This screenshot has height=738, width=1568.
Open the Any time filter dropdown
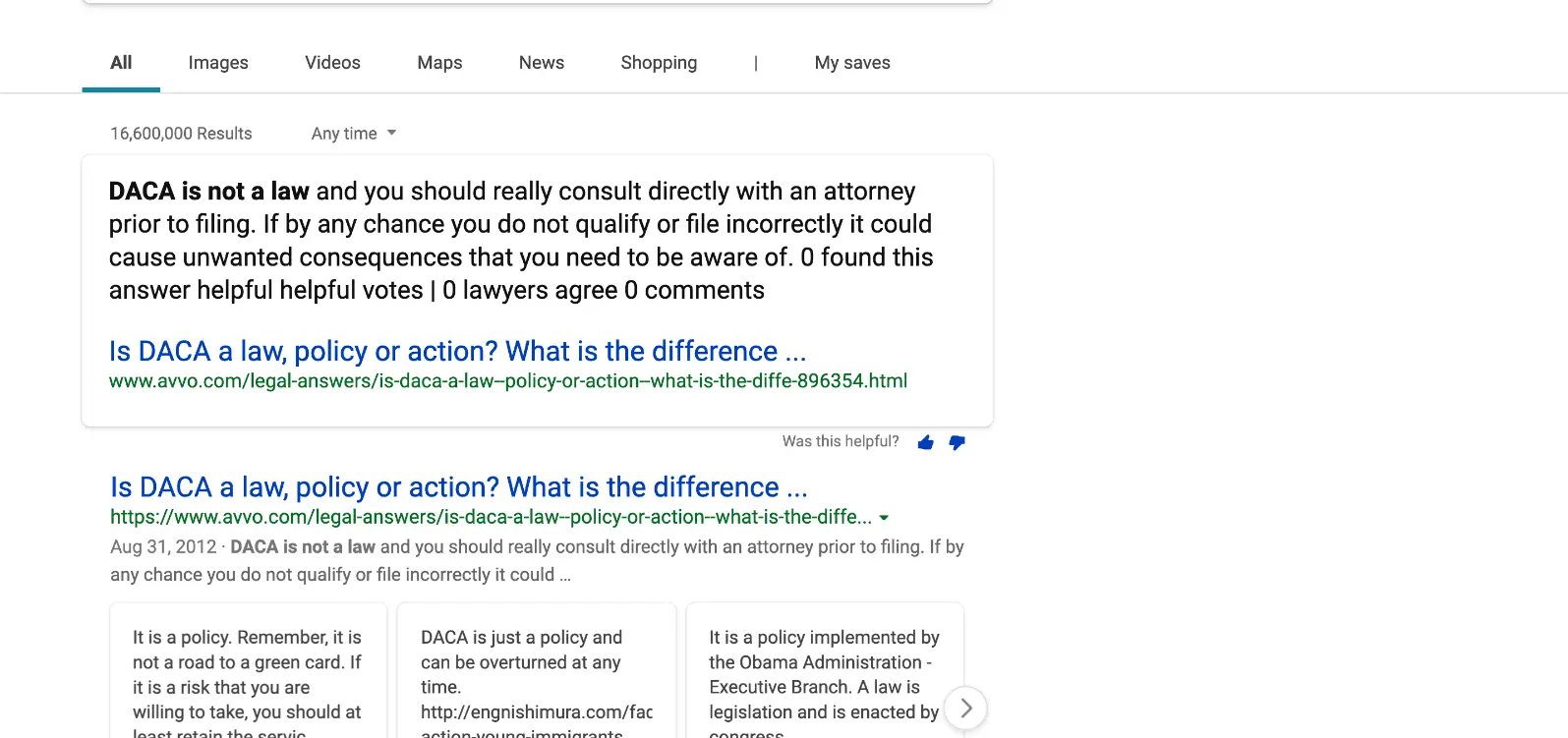354,134
